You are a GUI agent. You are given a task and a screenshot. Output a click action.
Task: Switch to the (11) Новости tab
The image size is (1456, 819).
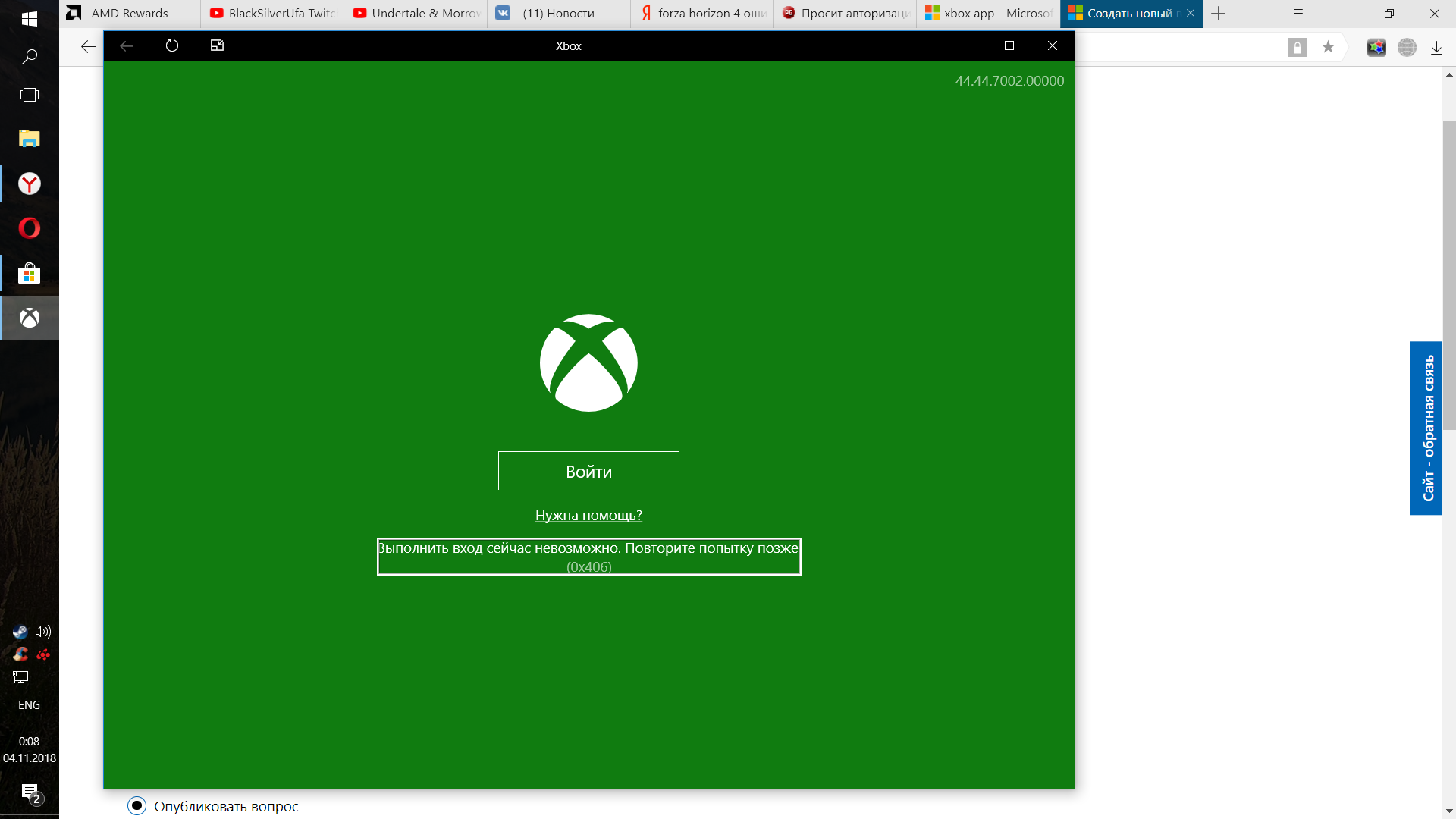coord(559,14)
